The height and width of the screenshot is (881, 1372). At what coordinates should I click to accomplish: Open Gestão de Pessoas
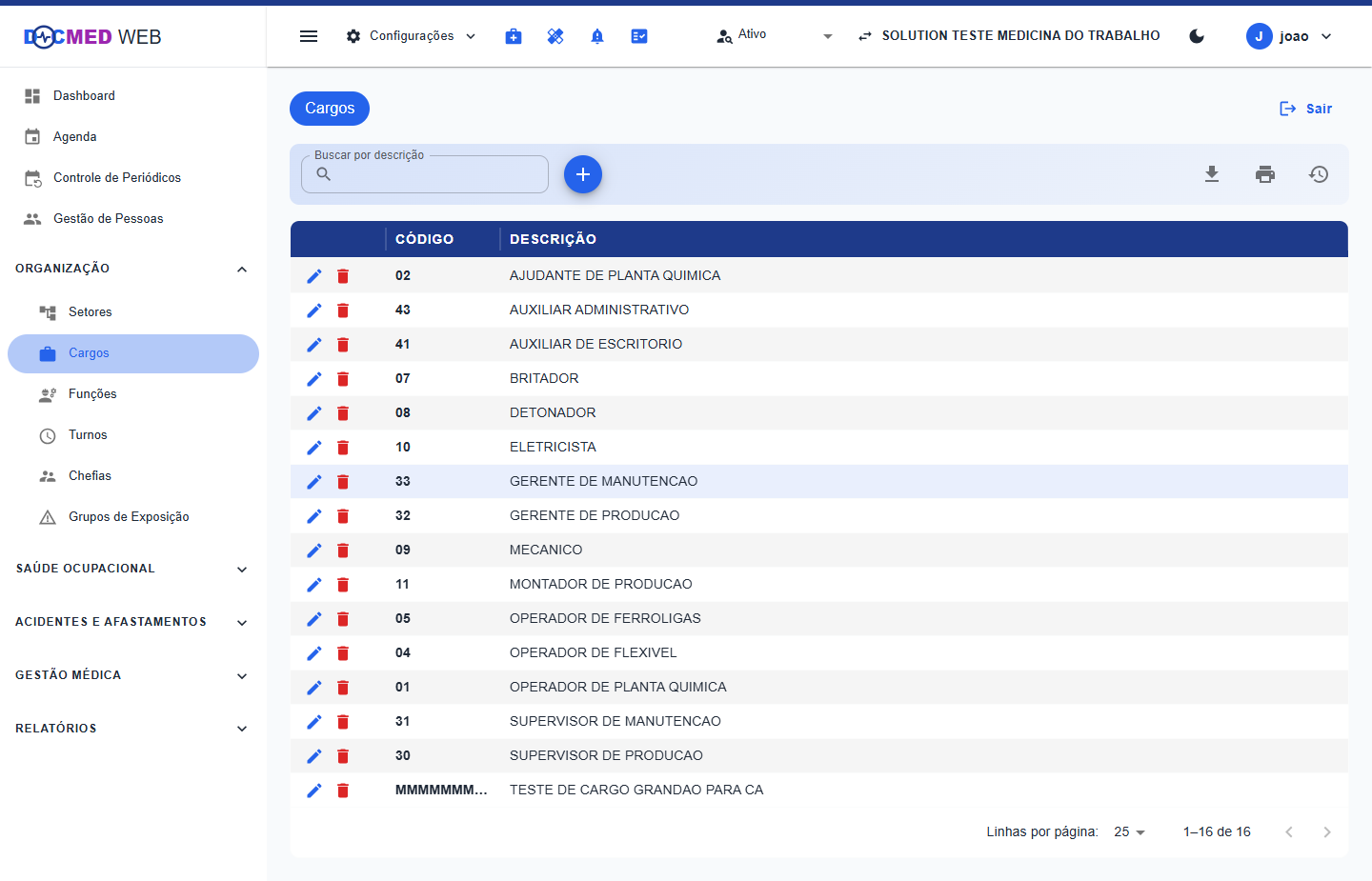point(133,219)
